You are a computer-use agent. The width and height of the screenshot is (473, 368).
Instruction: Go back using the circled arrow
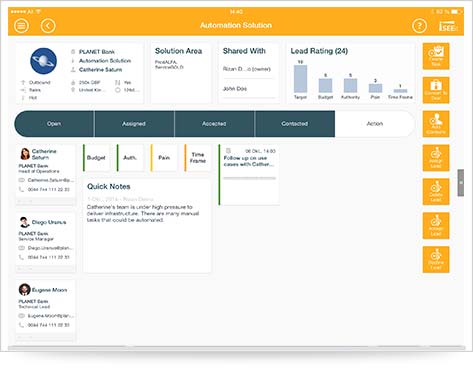(x=48, y=26)
